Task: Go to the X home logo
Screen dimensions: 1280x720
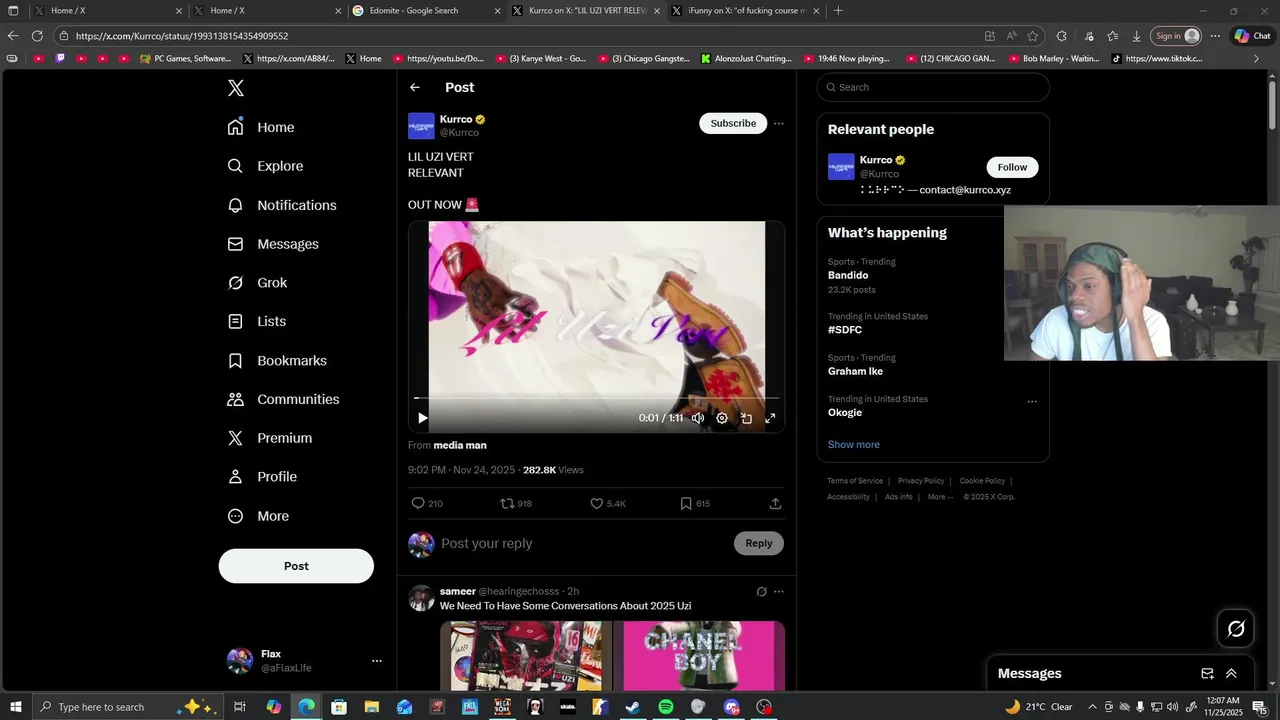Action: (x=236, y=88)
